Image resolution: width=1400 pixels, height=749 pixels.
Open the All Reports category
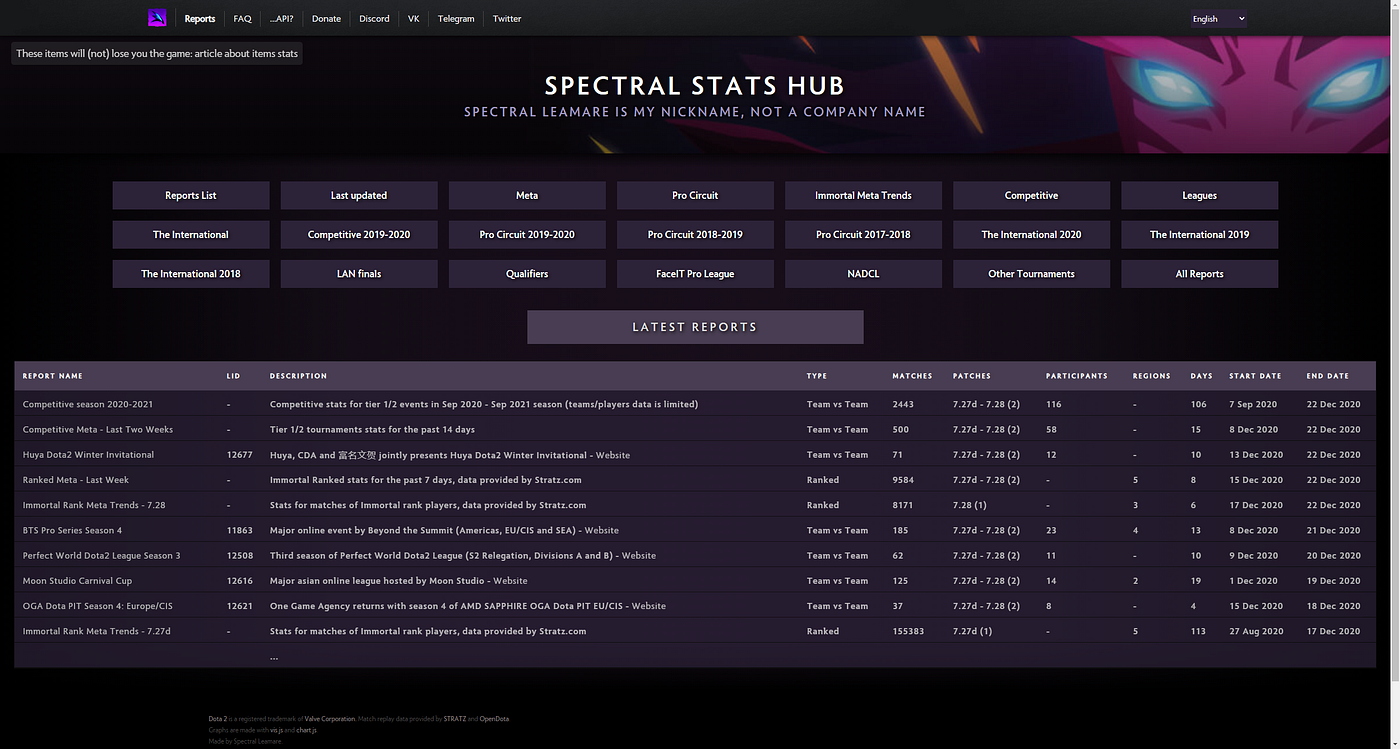pos(1199,273)
